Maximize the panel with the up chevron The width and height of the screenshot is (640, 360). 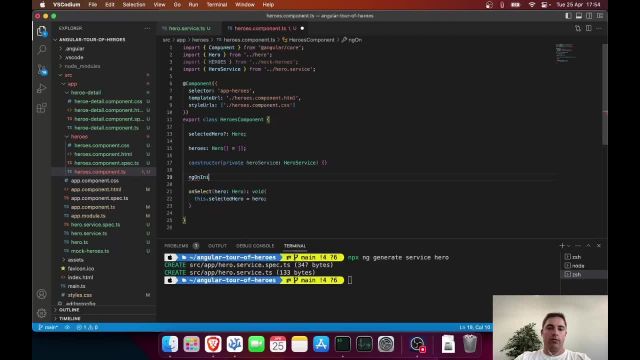tap(588, 245)
